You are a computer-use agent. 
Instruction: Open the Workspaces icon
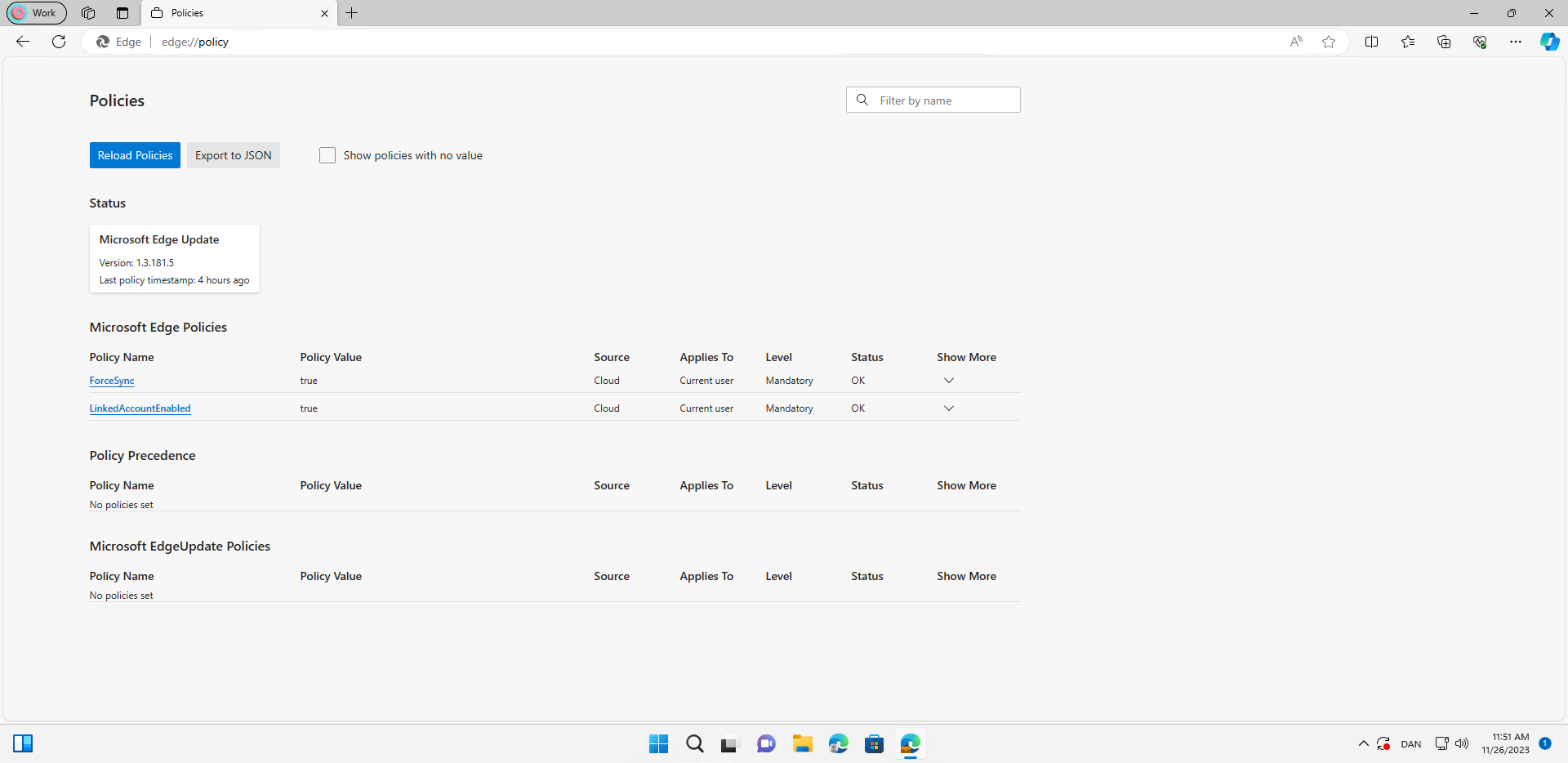(88, 13)
